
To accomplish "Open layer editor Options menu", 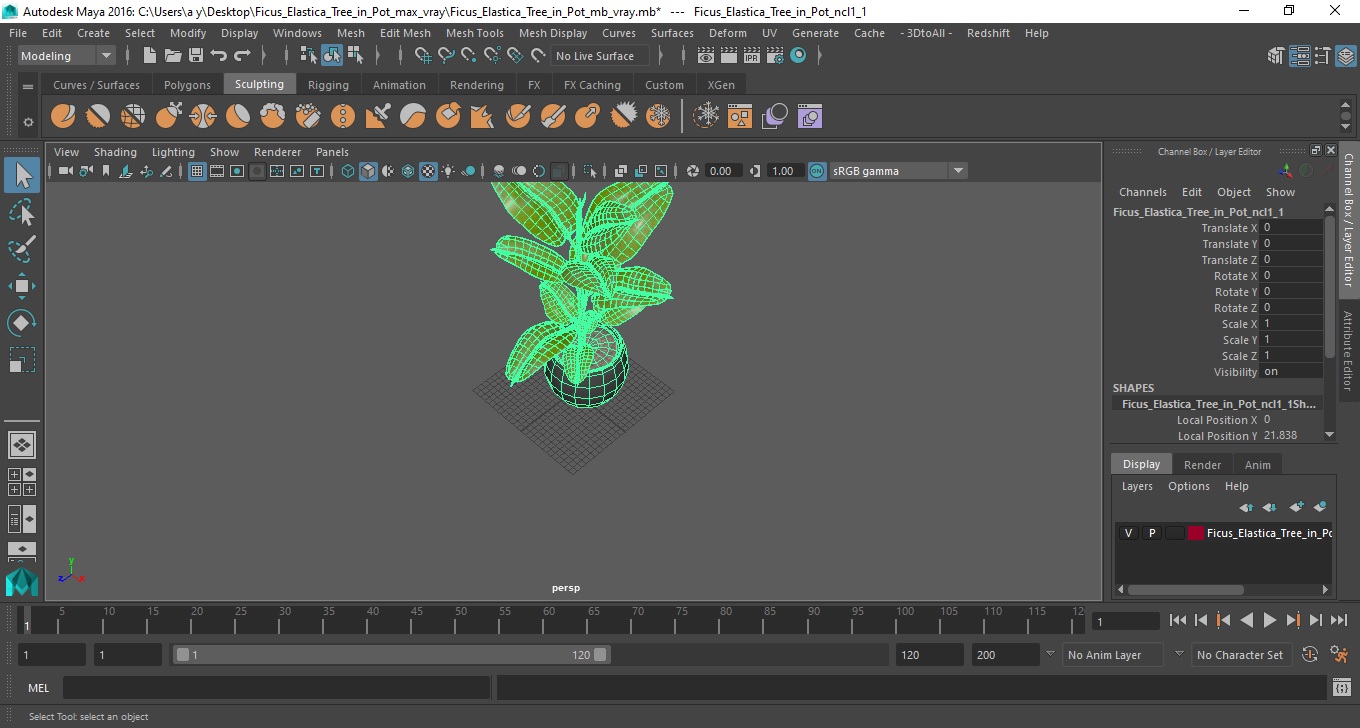I will 1188,486.
